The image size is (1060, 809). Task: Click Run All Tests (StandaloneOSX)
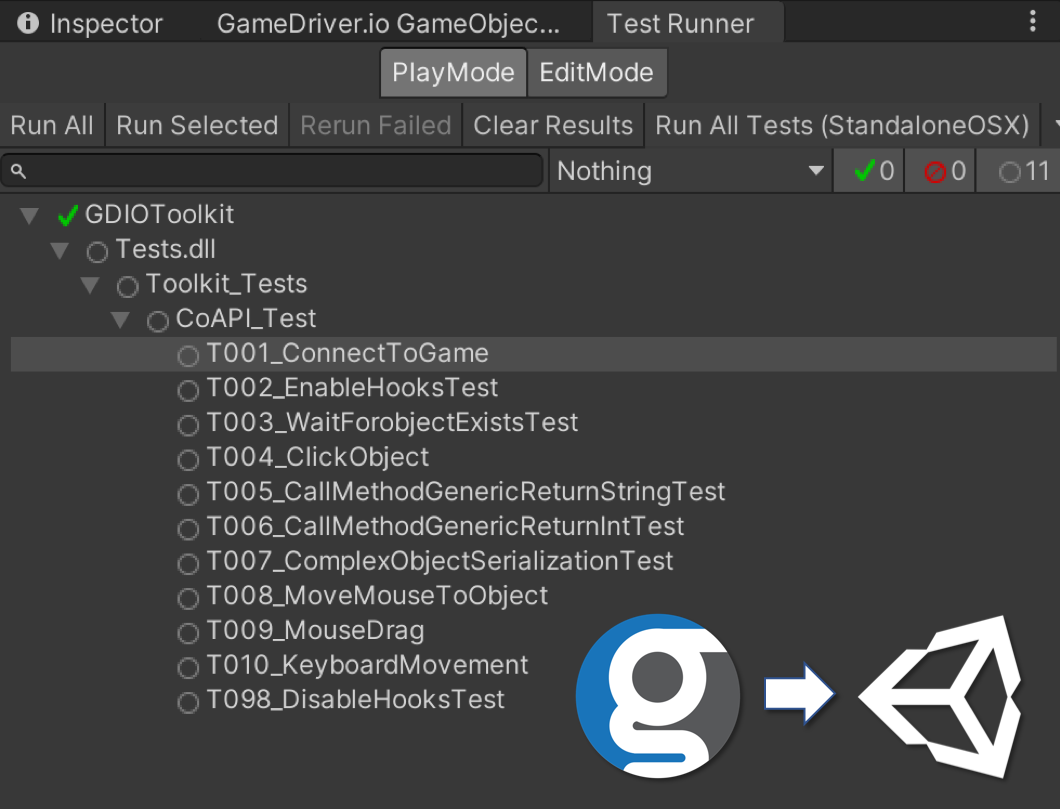[842, 125]
